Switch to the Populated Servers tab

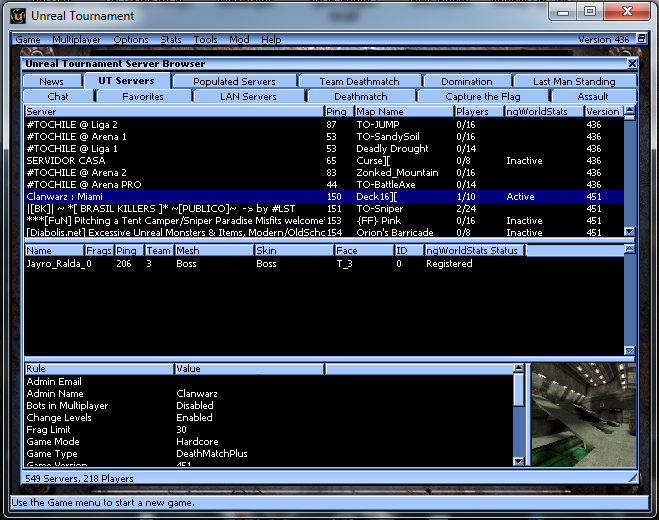coord(235,81)
